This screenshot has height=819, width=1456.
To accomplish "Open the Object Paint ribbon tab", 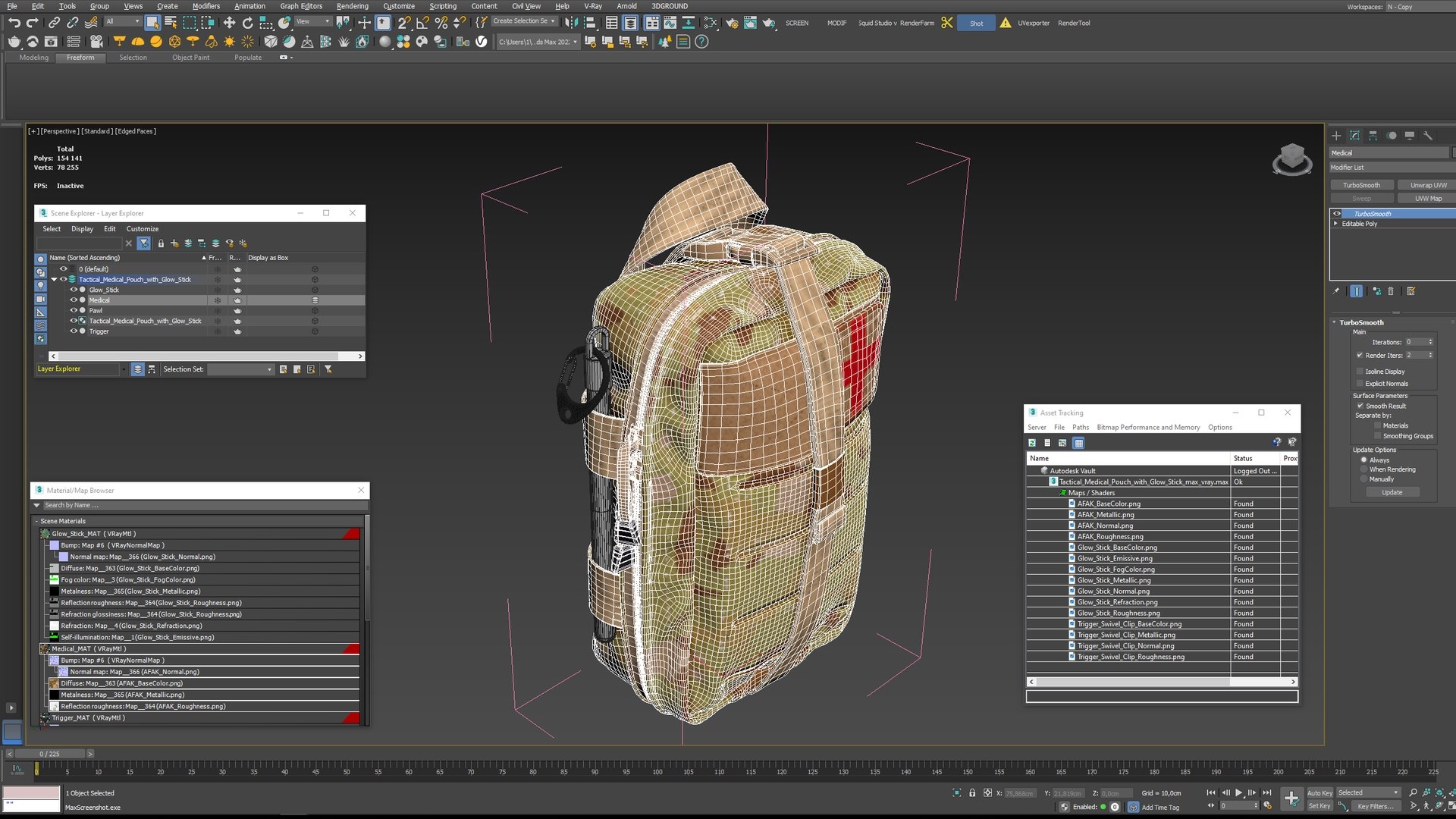I will (x=190, y=58).
